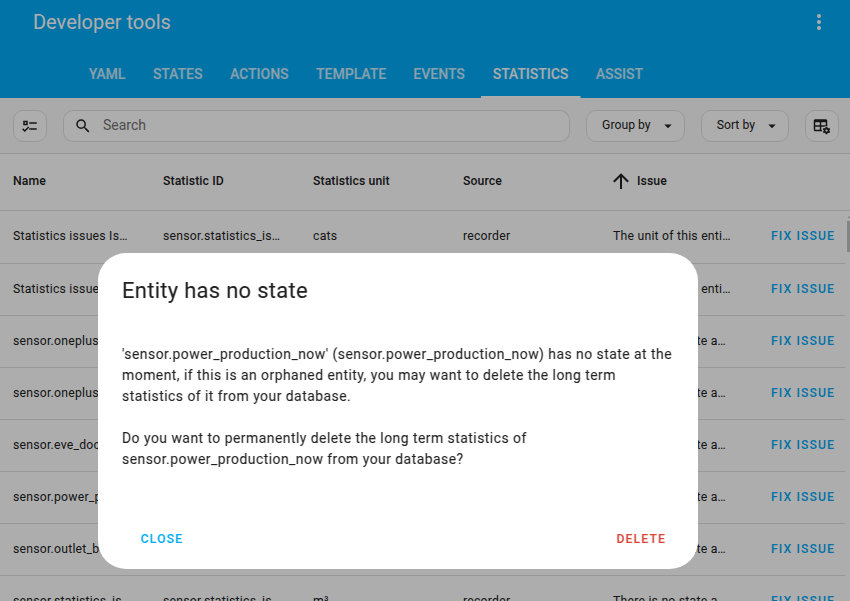This screenshot has width=850, height=601.
Task: Expand the Sort by dropdown
Action: (744, 126)
